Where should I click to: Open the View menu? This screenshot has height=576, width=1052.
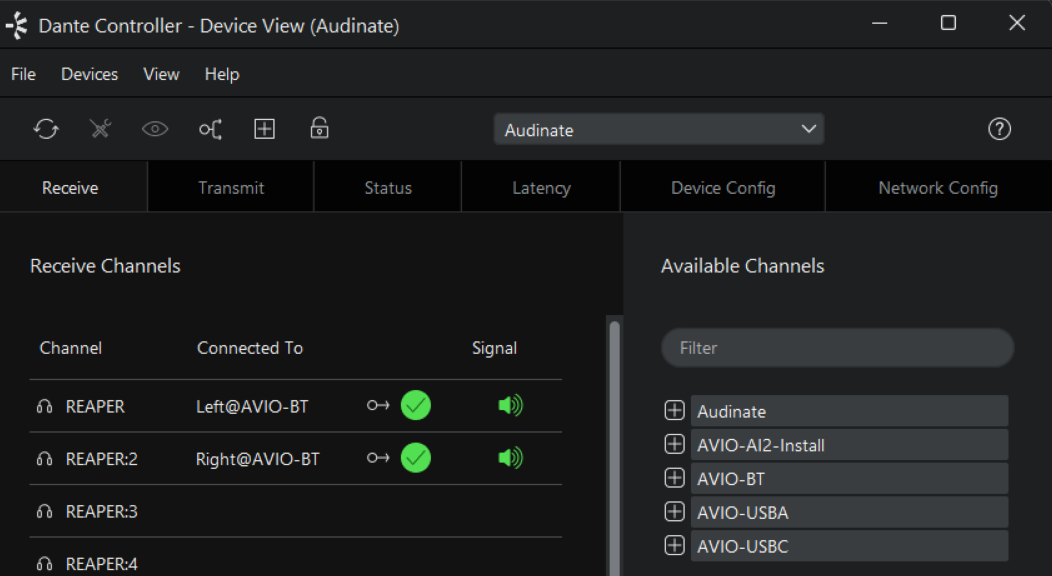click(161, 74)
